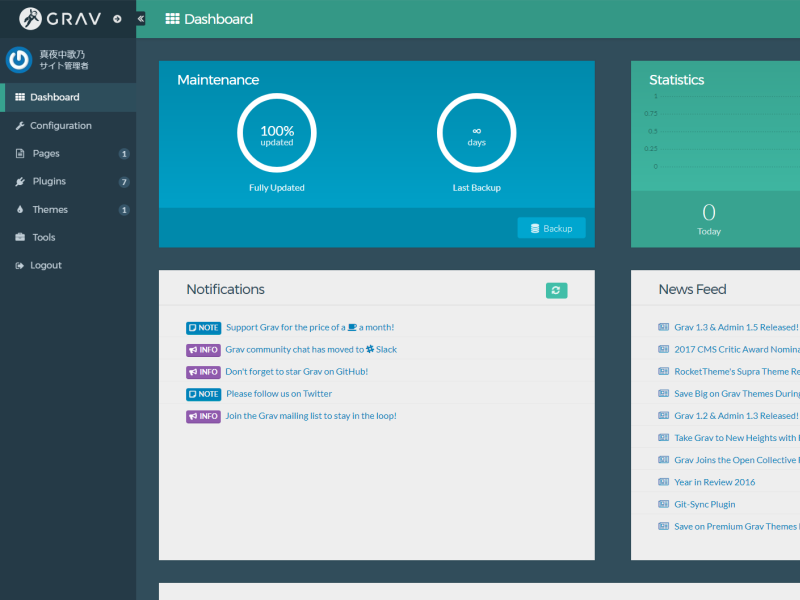Click news icon beside Take Grav to New Heights
The width and height of the screenshot is (800, 600).
click(663, 437)
